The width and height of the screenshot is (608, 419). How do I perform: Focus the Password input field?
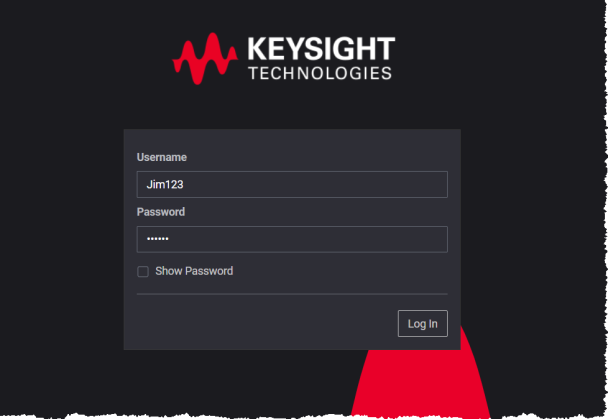pos(292,239)
